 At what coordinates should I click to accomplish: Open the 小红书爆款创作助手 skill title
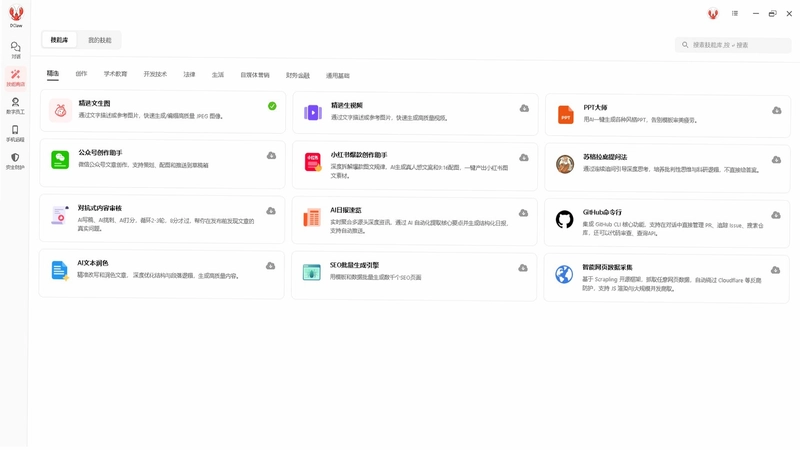(x=359, y=155)
